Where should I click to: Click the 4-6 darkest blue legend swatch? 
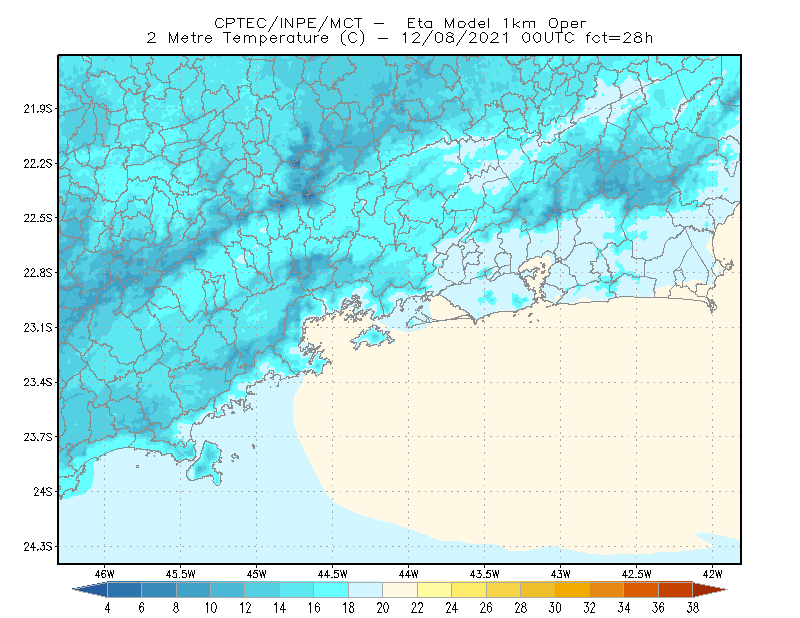[x=124, y=590]
